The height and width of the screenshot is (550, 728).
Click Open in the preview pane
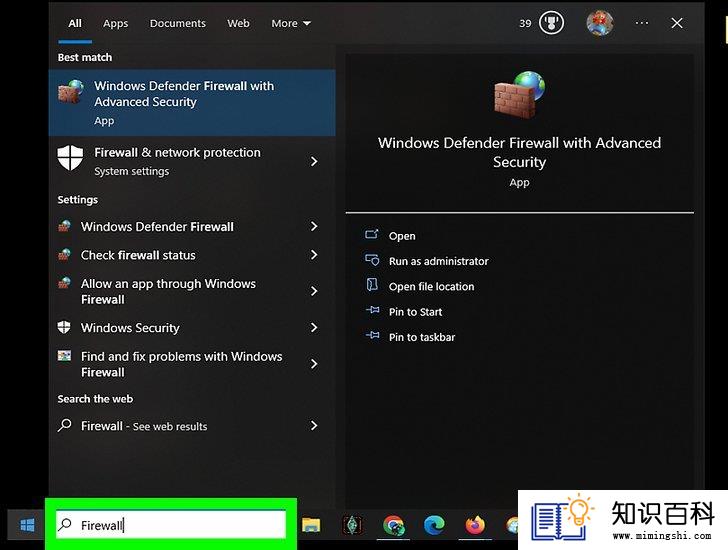click(x=402, y=236)
